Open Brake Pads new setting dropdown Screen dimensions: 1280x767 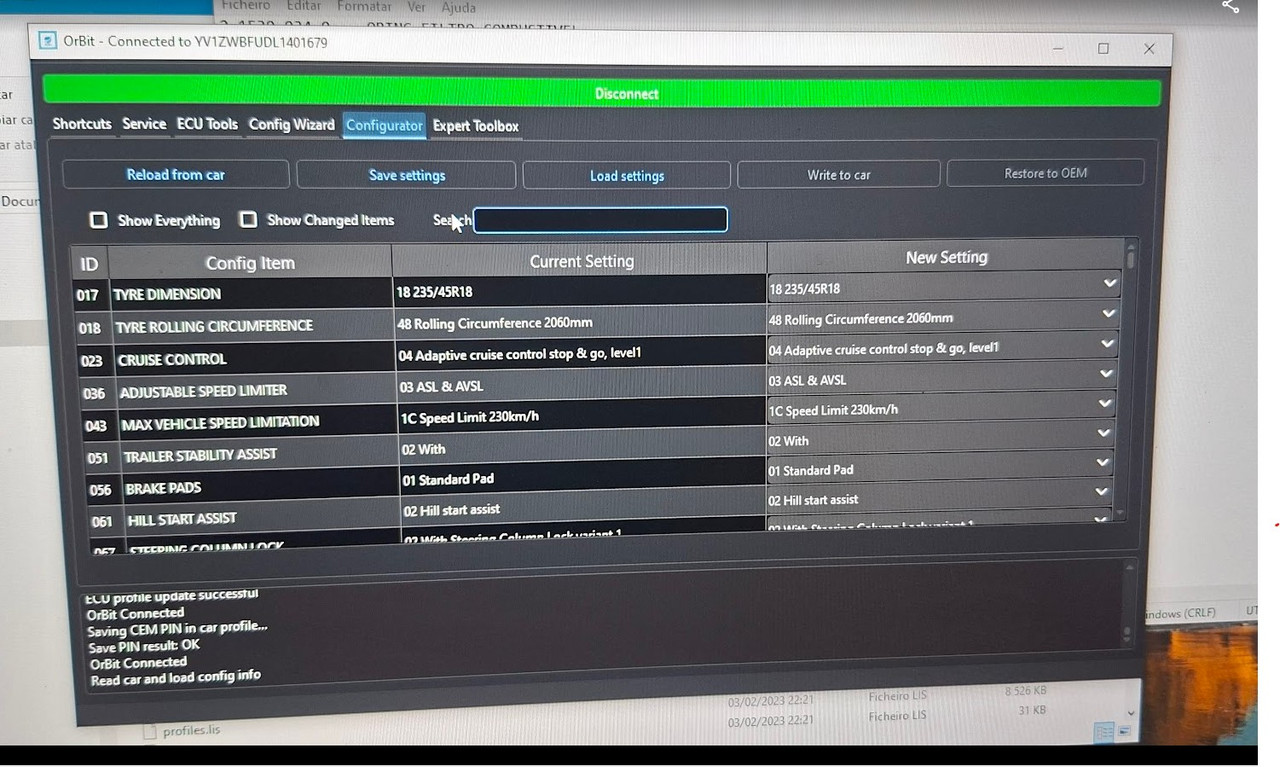click(1103, 463)
